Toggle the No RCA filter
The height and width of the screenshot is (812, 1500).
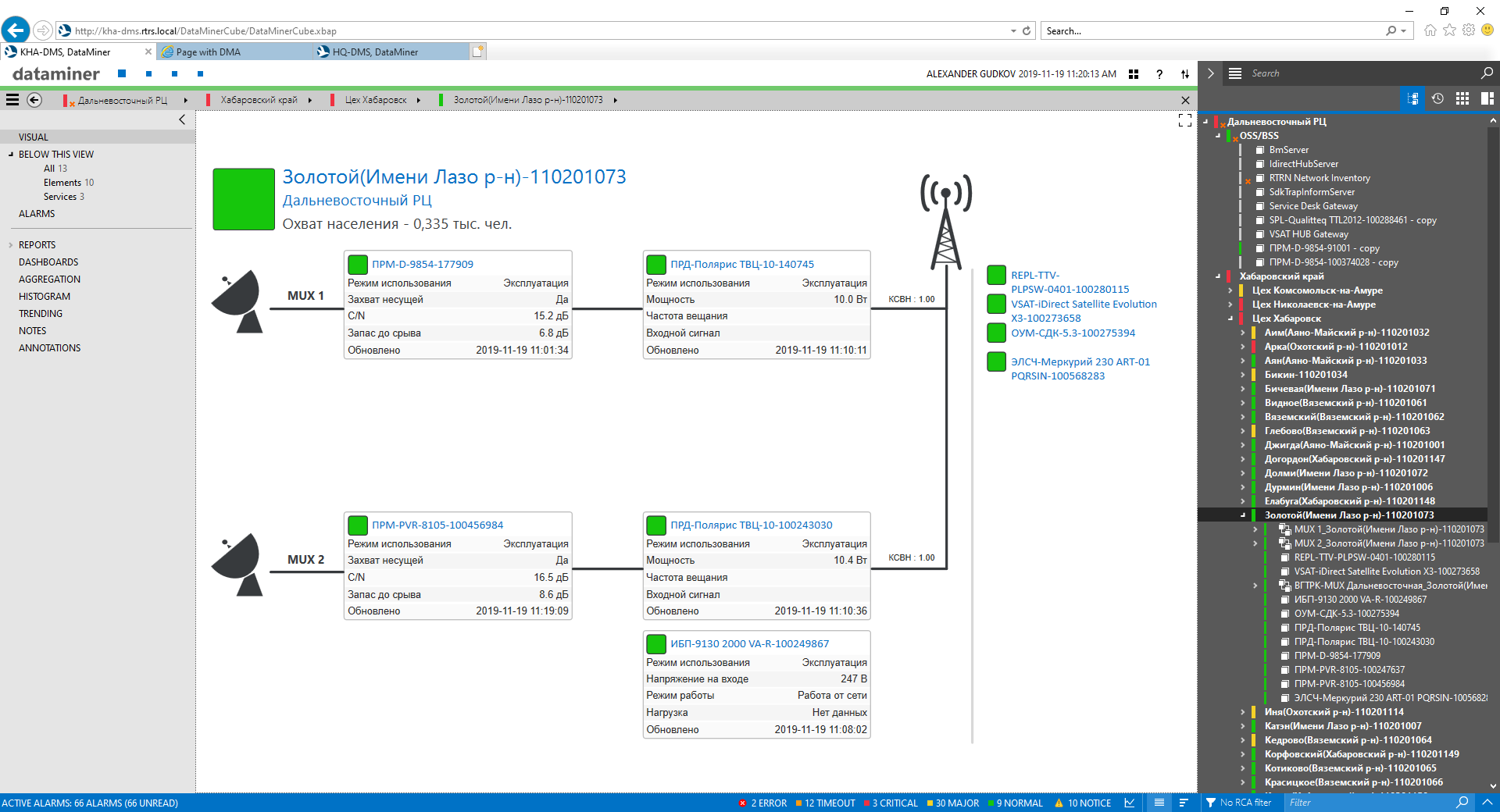coord(1238,803)
